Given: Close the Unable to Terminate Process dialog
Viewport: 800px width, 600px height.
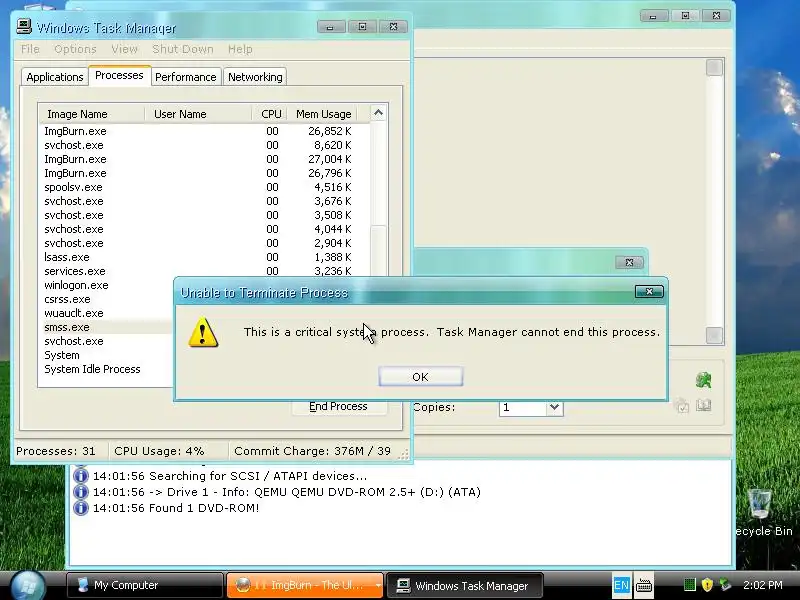Looking at the screenshot, I should (649, 291).
